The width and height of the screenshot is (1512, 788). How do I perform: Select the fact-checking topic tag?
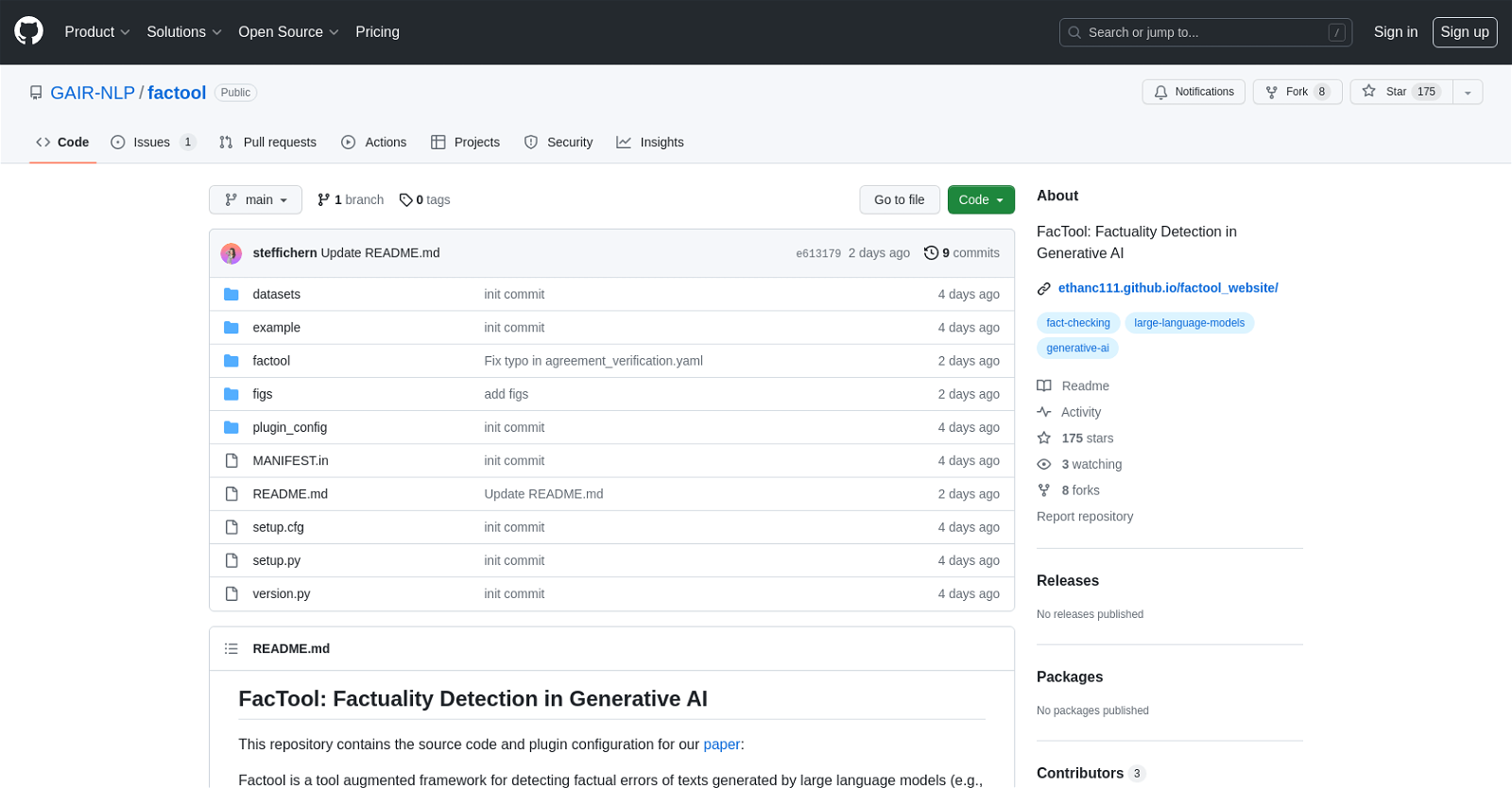[1078, 323]
